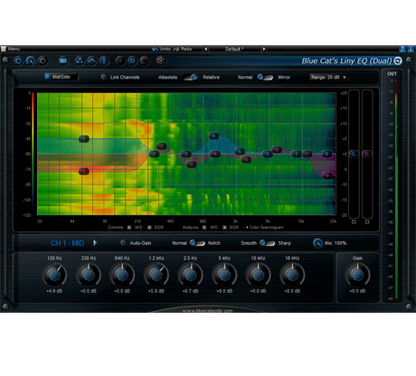Click the snowflake freeze toolbar icon
Image resolution: width=416 pixels, height=376 pixels.
tap(161, 61)
